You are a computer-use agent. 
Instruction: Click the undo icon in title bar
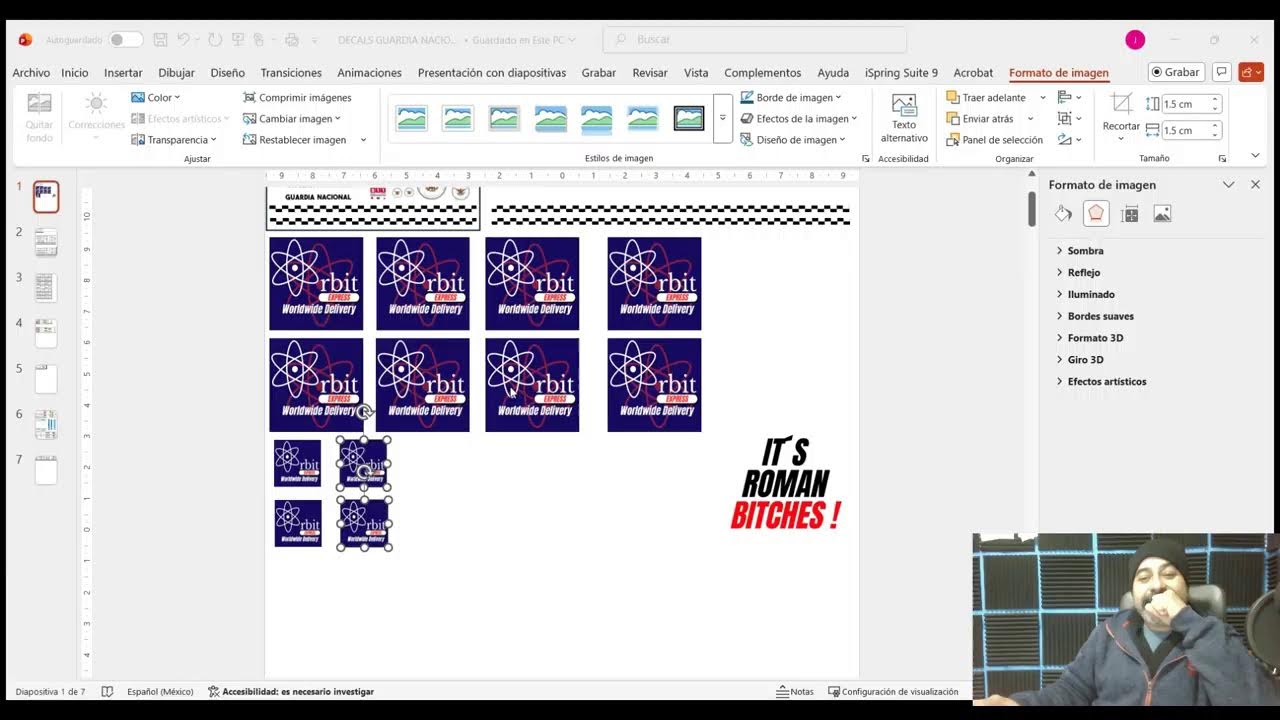point(183,40)
